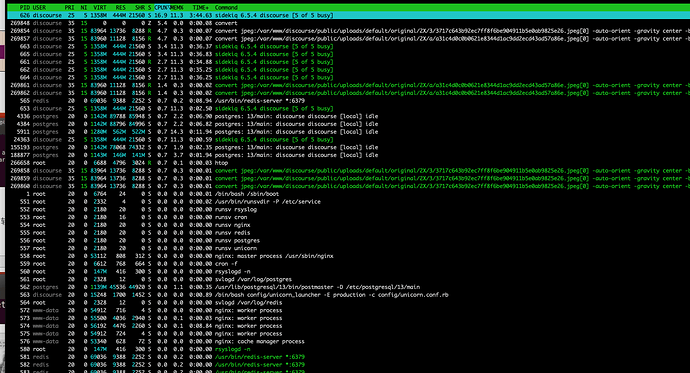
Task: Select unicorn_launcher process PID 563
Action: [349, 295]
